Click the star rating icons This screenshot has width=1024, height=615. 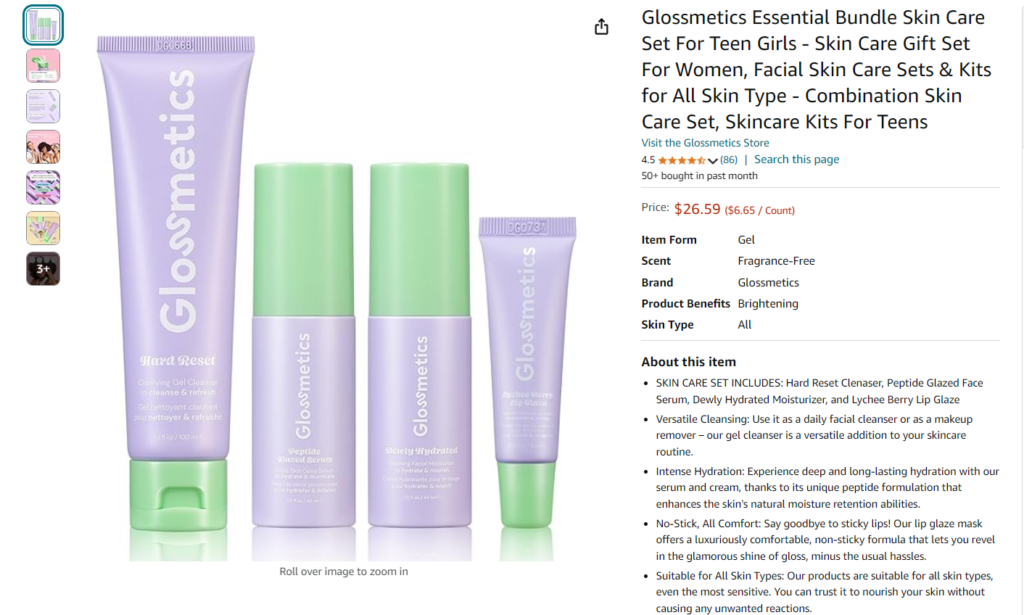(682, 160)
